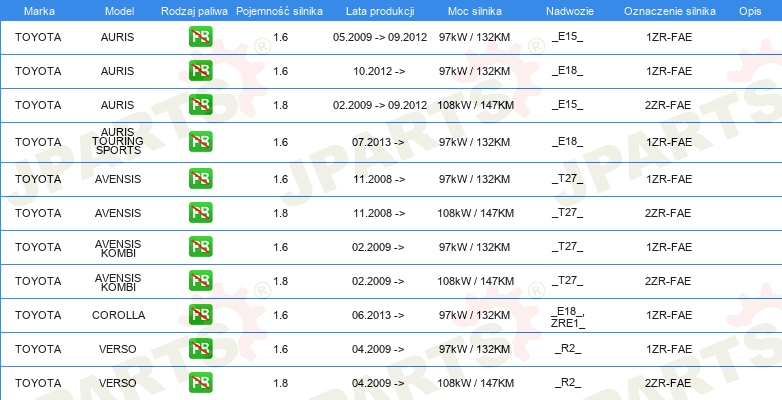Click the production date 07.2013 ->
This screenshot has height=400, width=782.
tap(378, 142)
